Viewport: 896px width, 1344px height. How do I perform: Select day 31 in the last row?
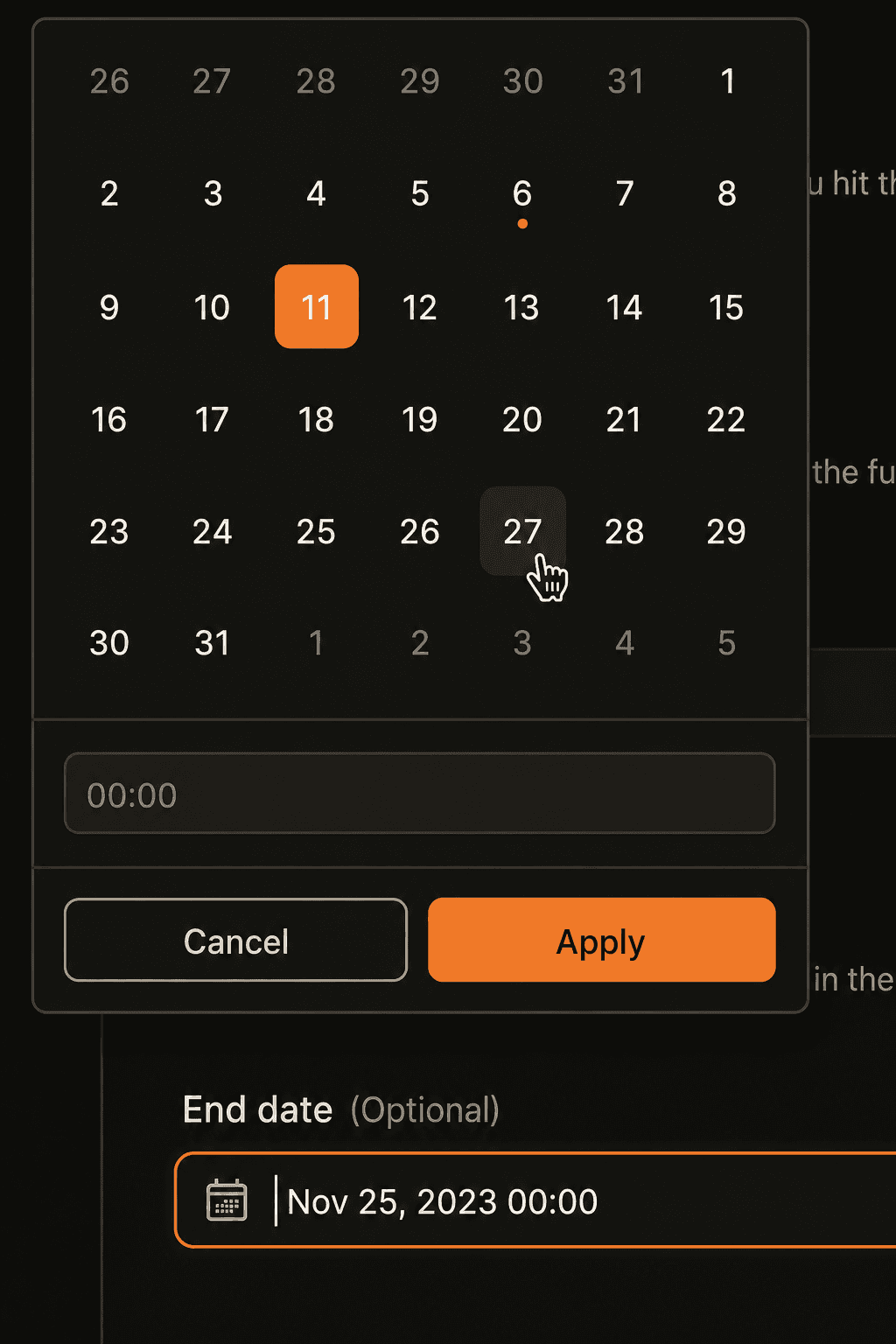point(213,643)
